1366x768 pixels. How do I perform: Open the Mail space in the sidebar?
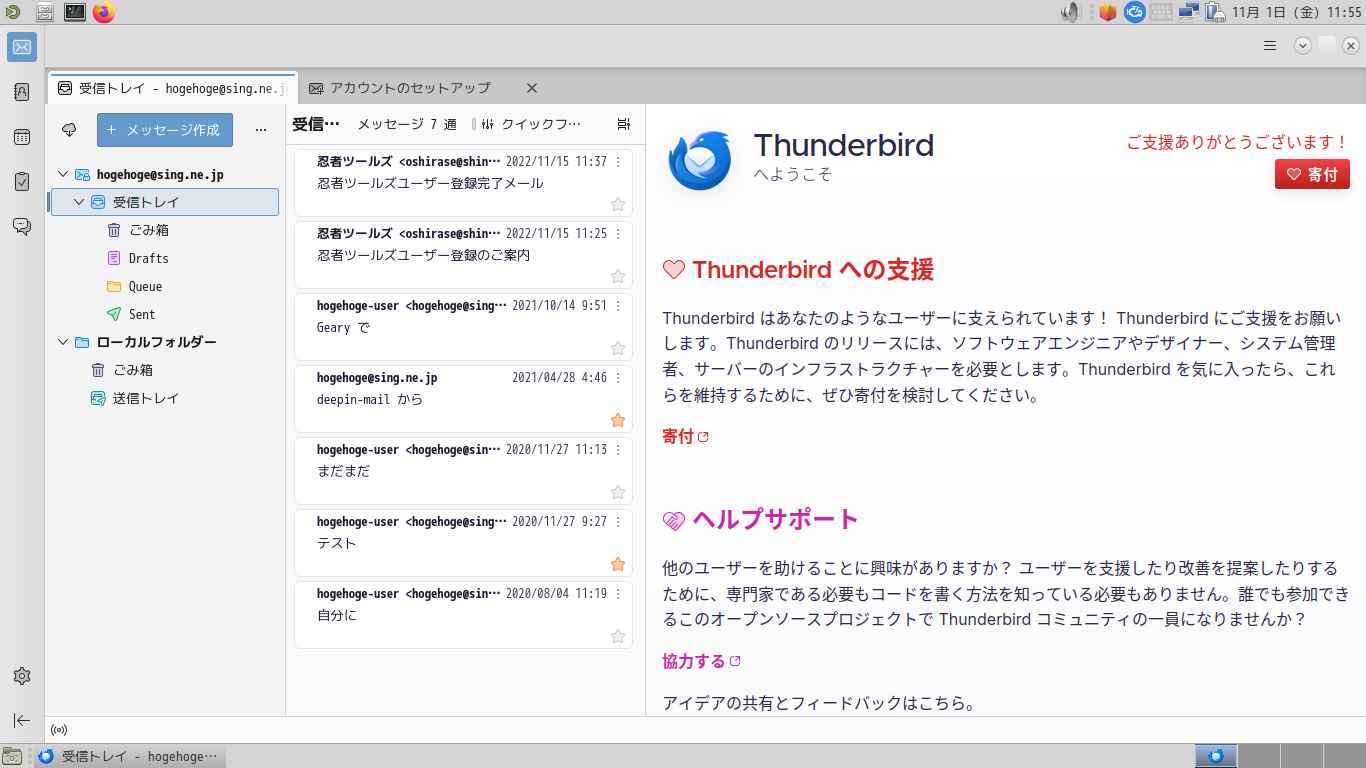(x=22, y=47)
